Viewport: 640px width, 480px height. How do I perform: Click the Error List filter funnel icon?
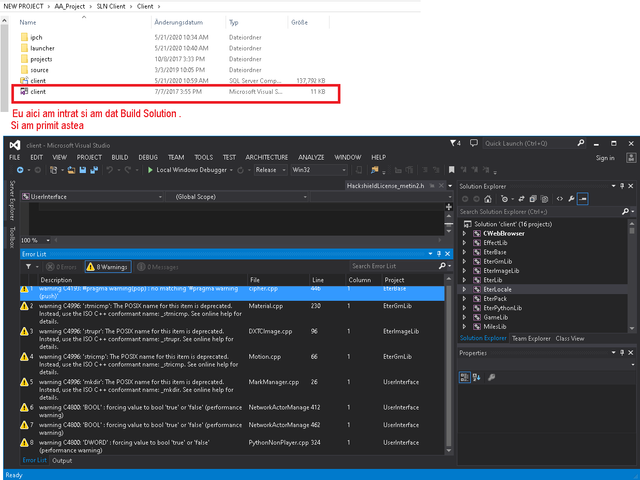point(29,267)
